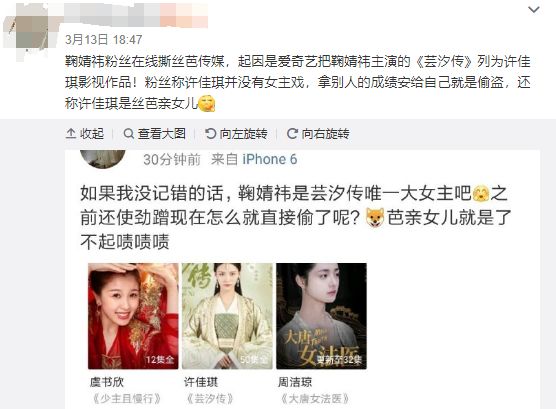Open the 大唐女法医 poster thumbnail
This screenshot has width=556, height=409.
[321, 316]
